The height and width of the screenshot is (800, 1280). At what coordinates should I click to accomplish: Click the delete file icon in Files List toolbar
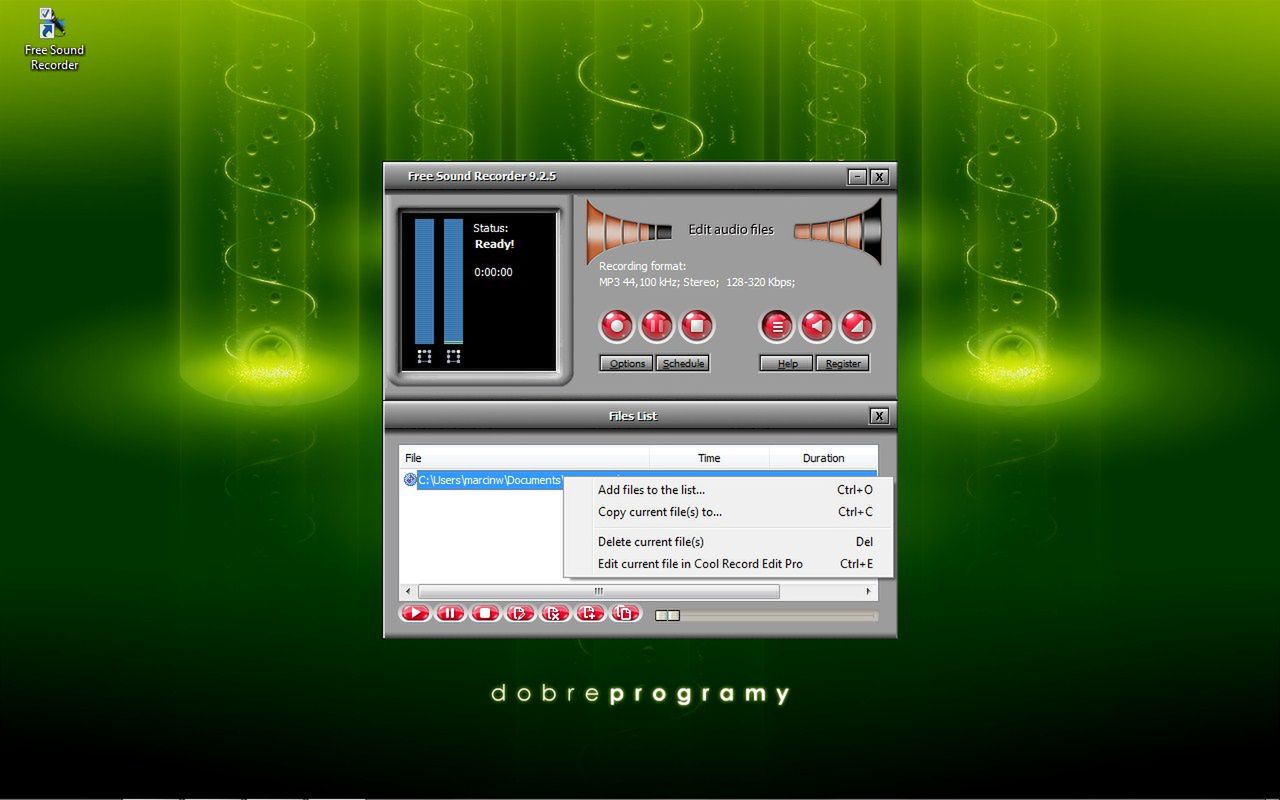pos(555,613)
